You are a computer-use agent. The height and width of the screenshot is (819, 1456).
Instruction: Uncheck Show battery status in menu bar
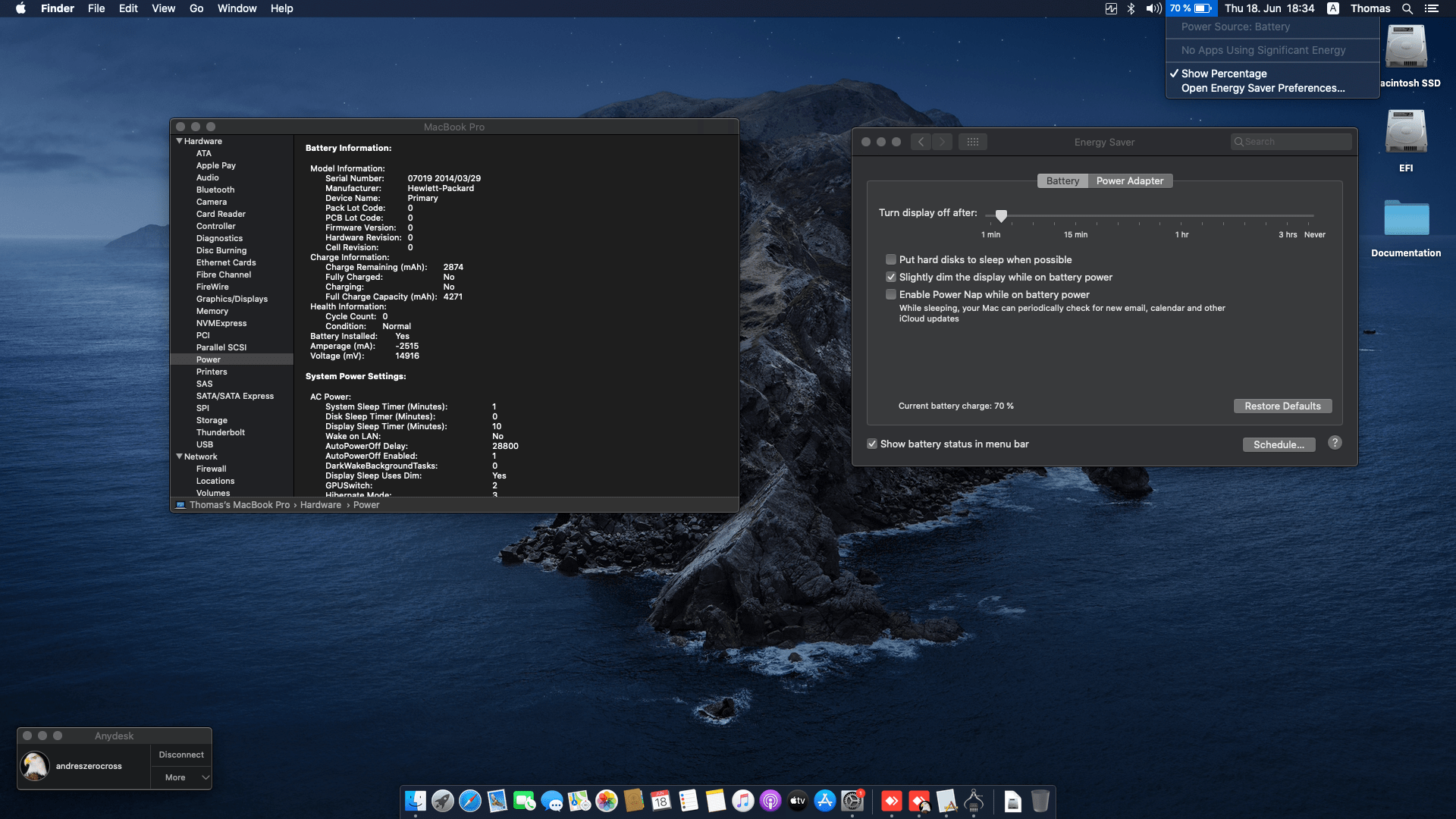click(872, 444)
